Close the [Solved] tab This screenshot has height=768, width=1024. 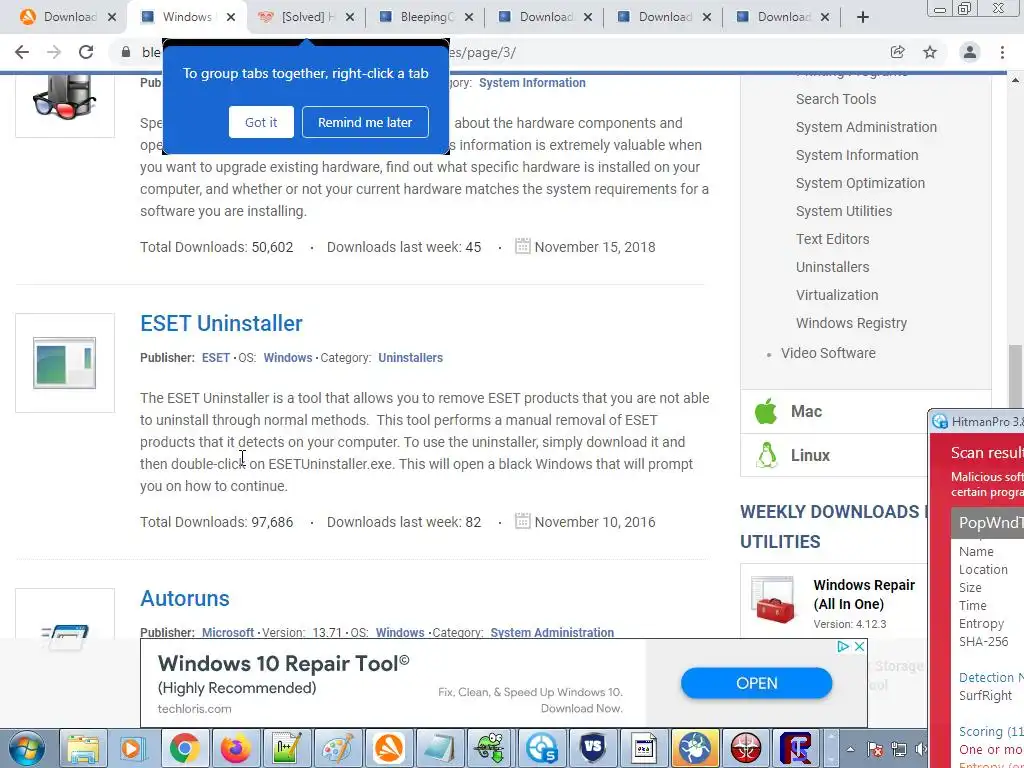349,17
